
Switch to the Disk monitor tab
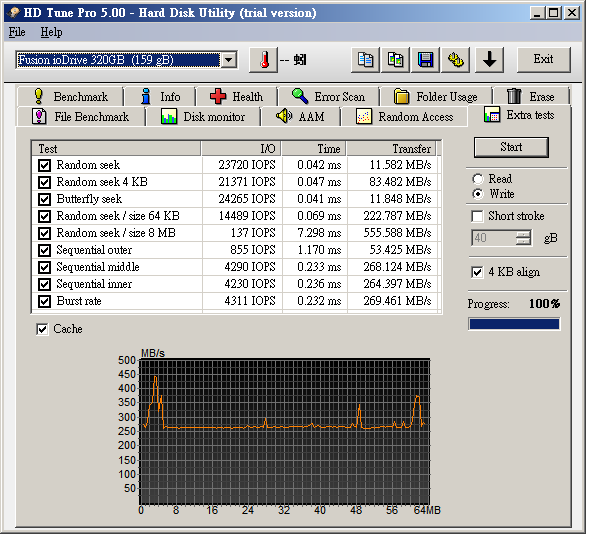click(203, 117)
